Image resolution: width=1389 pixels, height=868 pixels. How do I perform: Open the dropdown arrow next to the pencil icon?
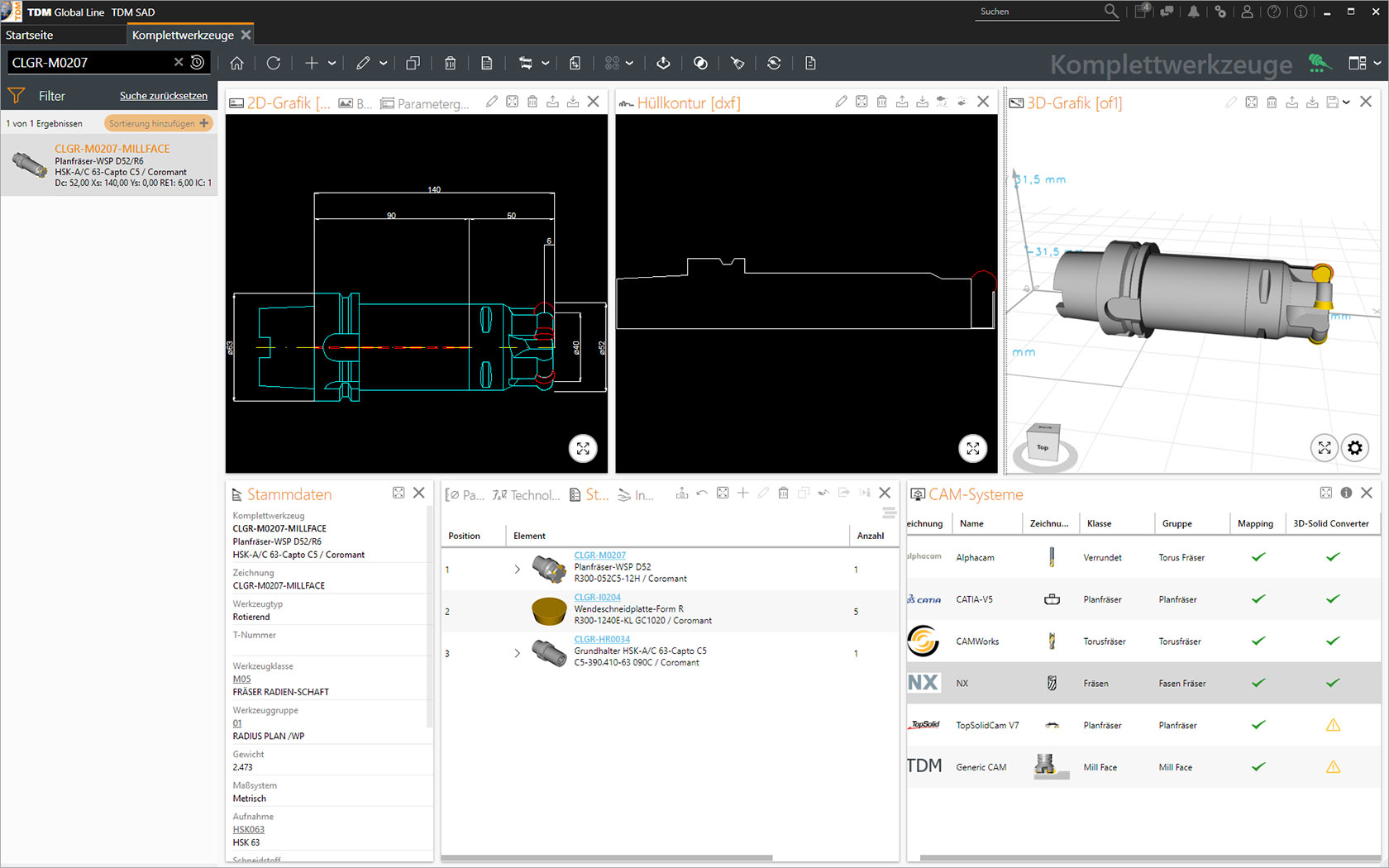coord(383,63)
